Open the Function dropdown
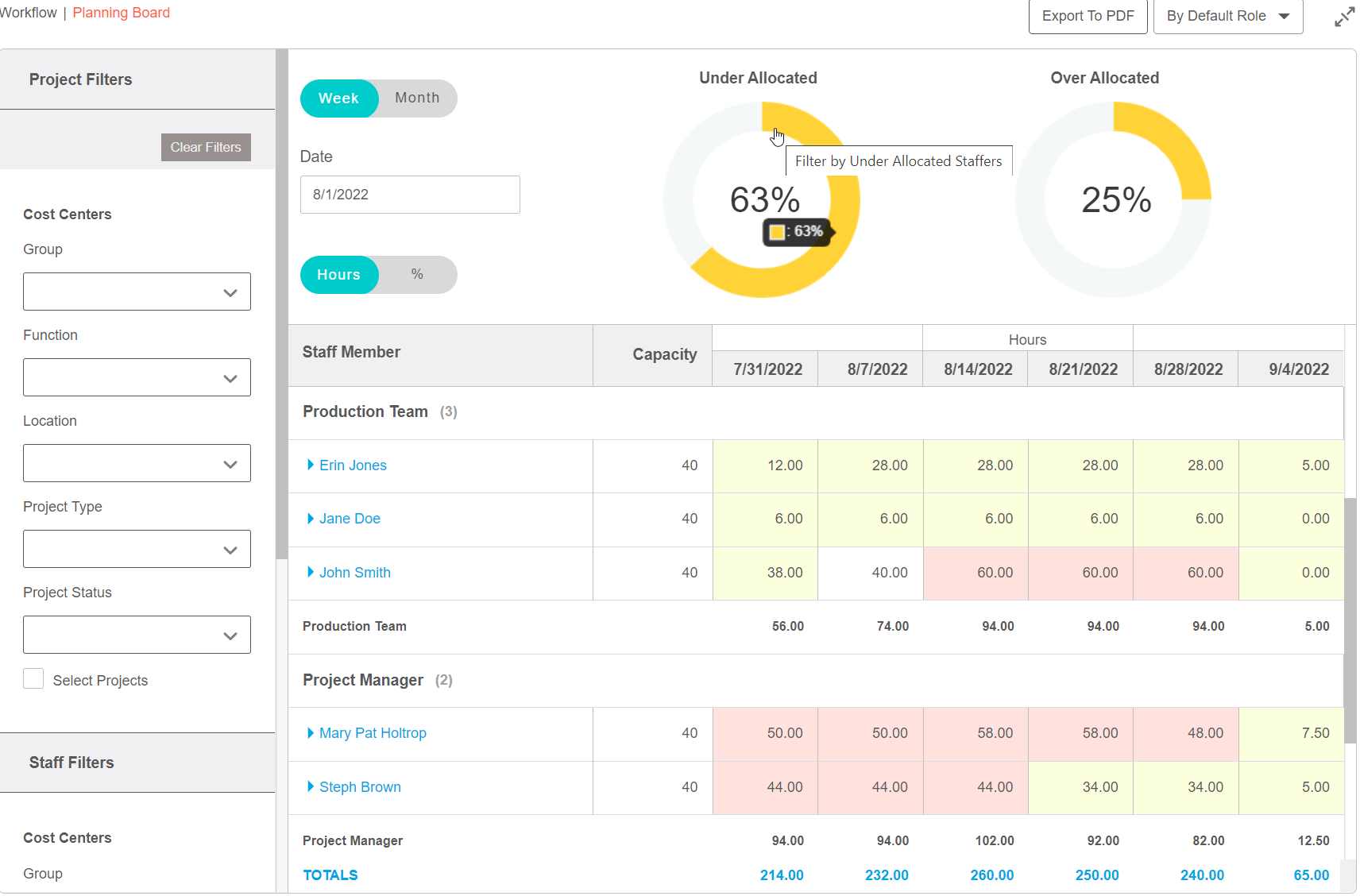This screenshot has width=1360, height=896. 137,377
